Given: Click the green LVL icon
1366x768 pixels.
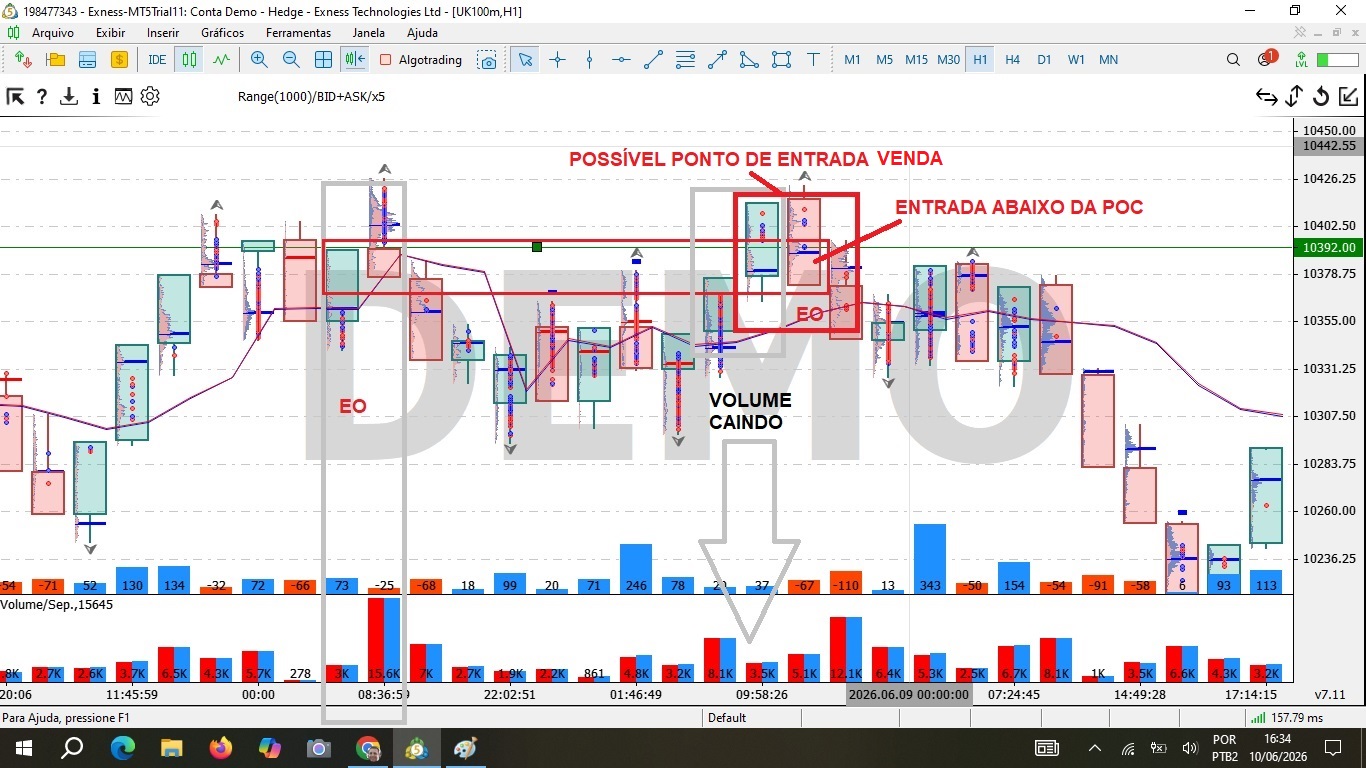Looking at the screenshot, I should [1301, 60].
